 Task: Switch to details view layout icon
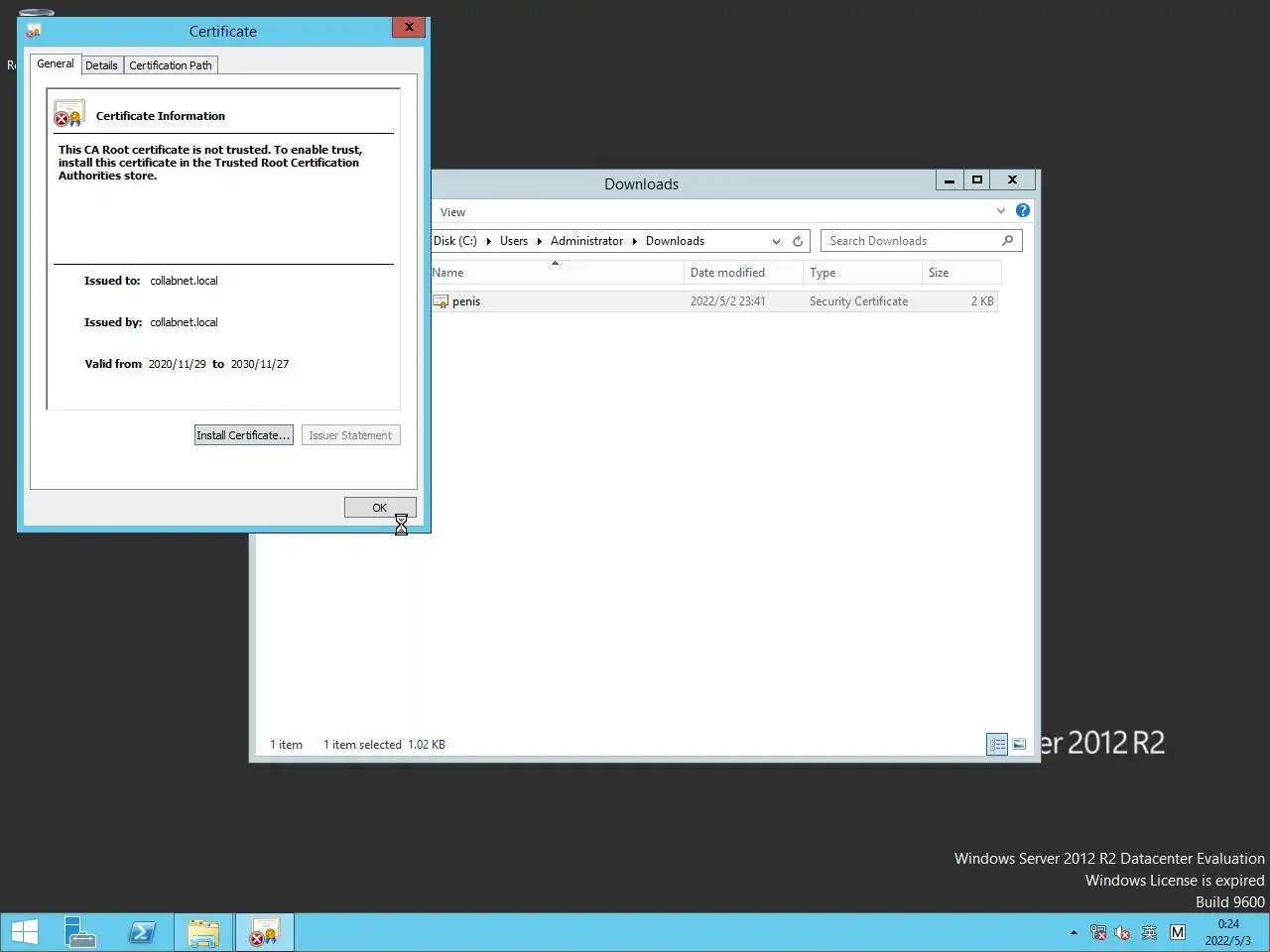(x=997, y=744)
